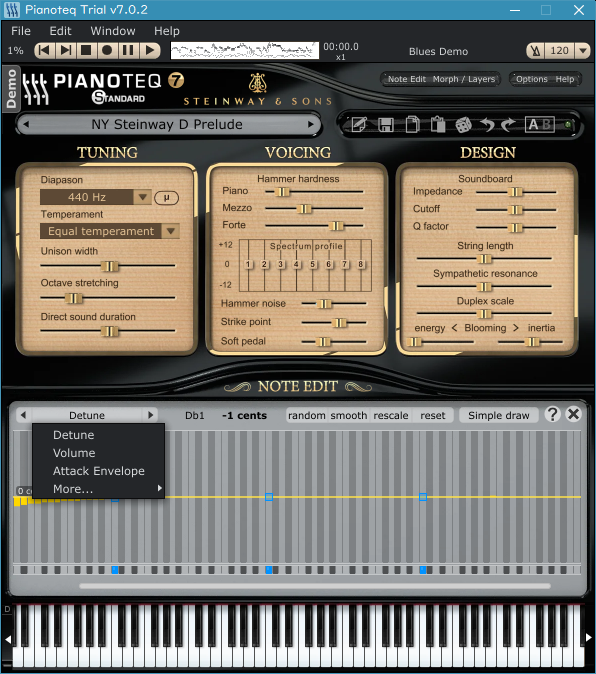Click the reset button
596x674 pixels.
[x=433, y=416]
